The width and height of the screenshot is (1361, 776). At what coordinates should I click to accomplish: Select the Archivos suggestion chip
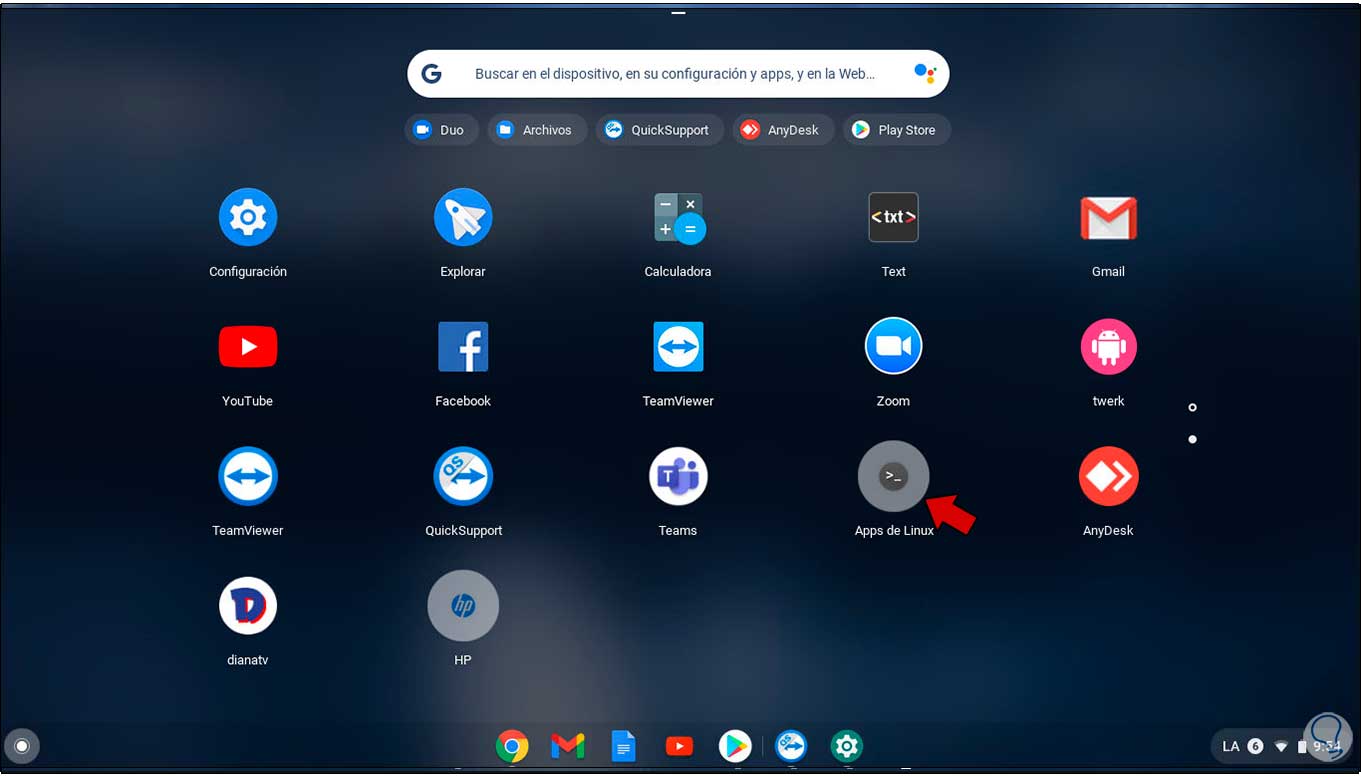click(537, 130)
